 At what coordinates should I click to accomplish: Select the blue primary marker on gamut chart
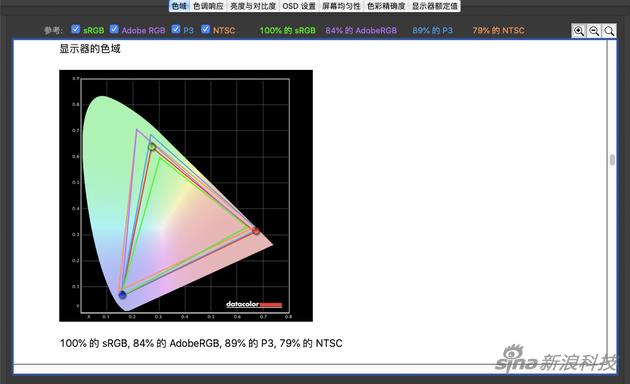123,295
